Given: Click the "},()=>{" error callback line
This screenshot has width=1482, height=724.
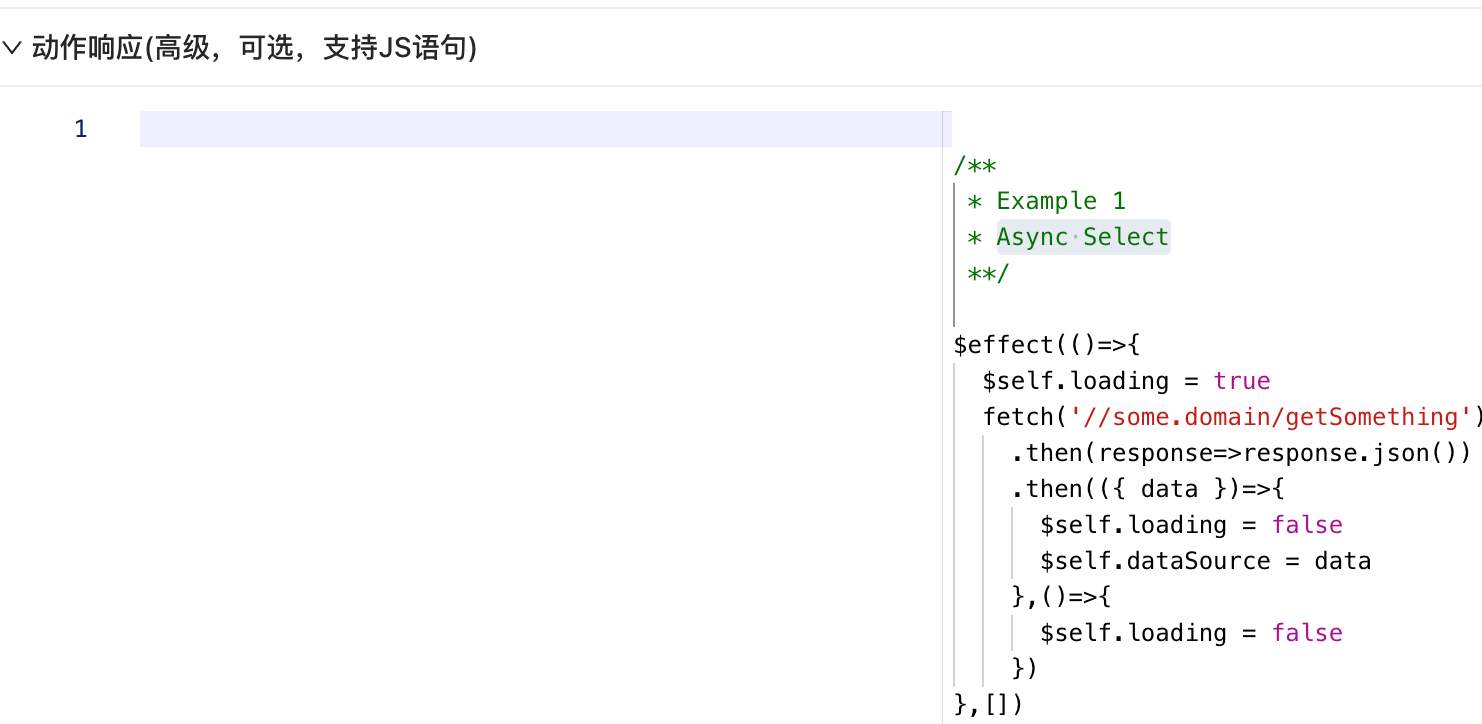Looking at the screenshot, I should pyautogui.click(x=1061, y=597).
